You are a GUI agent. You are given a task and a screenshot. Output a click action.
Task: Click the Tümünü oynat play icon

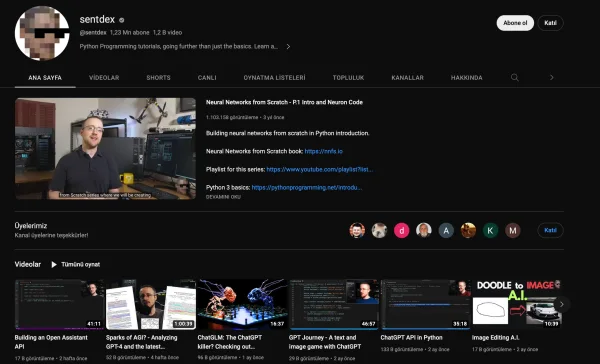pos(54,264)
